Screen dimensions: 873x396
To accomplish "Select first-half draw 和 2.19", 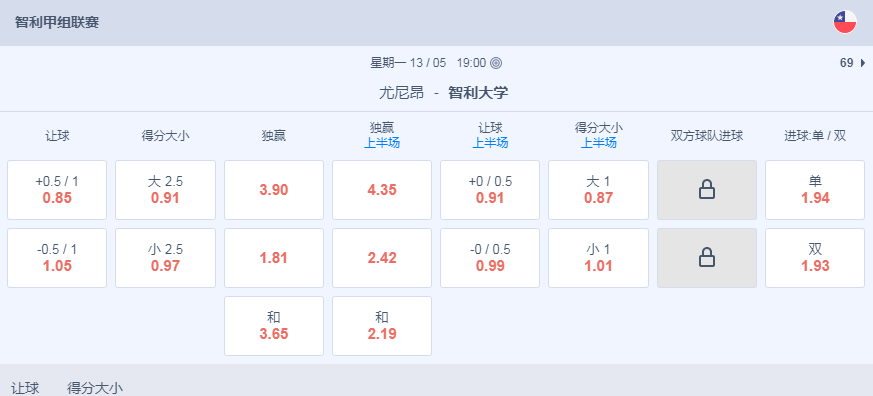I will (382, 326).
